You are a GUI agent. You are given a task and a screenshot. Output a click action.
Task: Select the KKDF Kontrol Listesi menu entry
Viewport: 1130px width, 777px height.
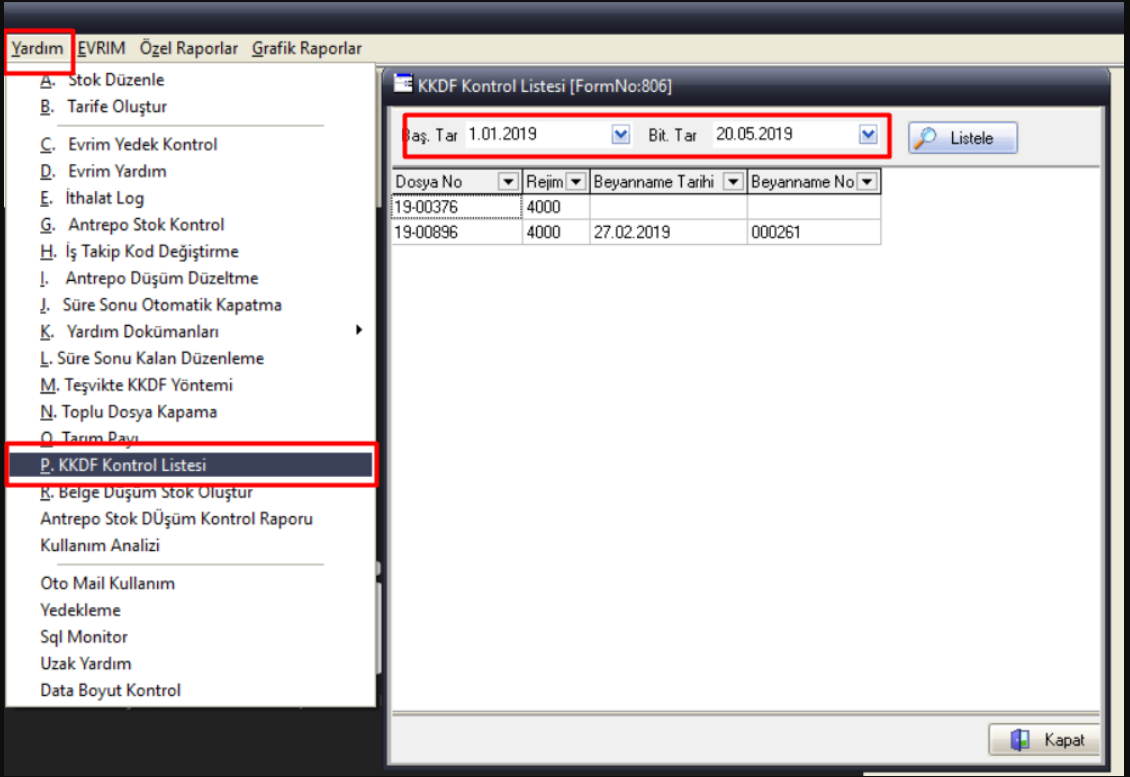[190, 465]
